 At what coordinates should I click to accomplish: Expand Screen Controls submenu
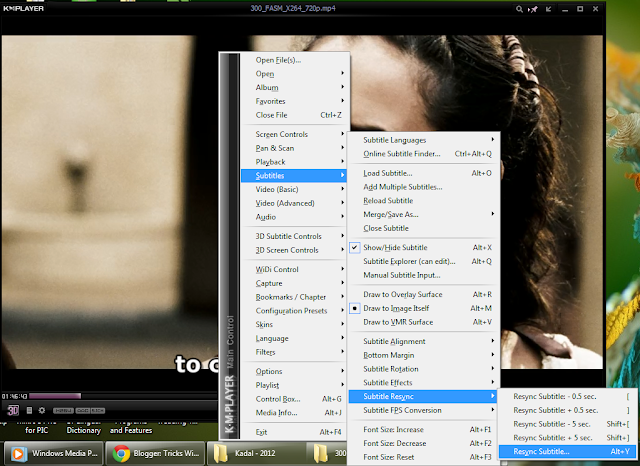tap(294, 134)
